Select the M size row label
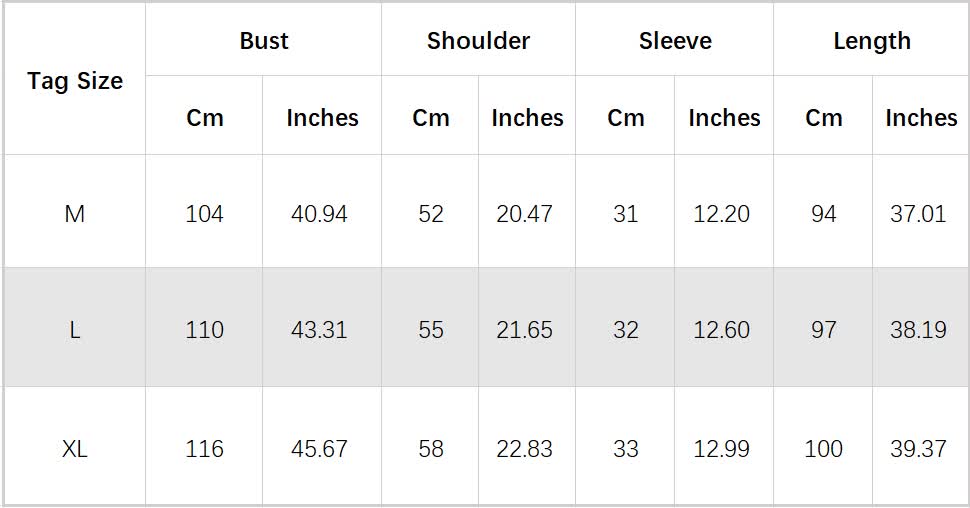970x508 pixels. (75, 214)
